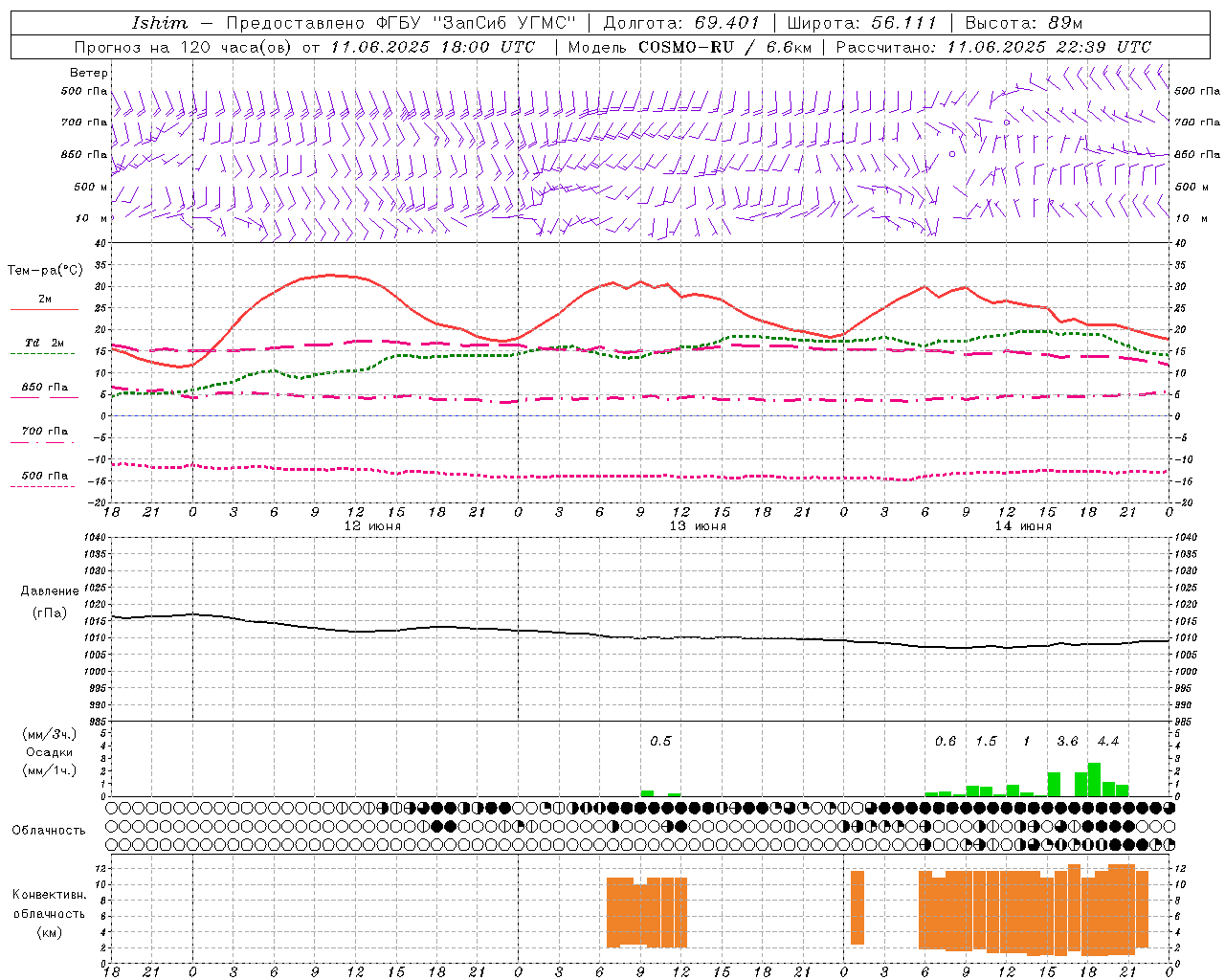The image size is (1225, 980).
Task: Click the Ветер wind panel label
Action: click(x=89, y=73)
